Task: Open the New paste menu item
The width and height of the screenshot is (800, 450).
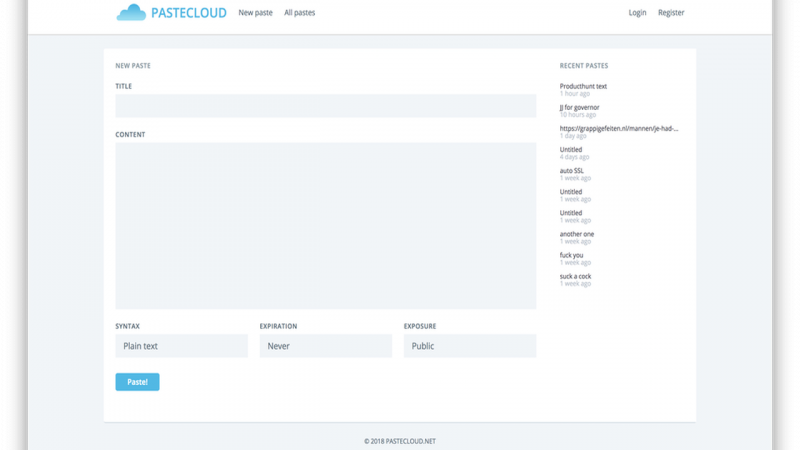Action: pos(256,13)
